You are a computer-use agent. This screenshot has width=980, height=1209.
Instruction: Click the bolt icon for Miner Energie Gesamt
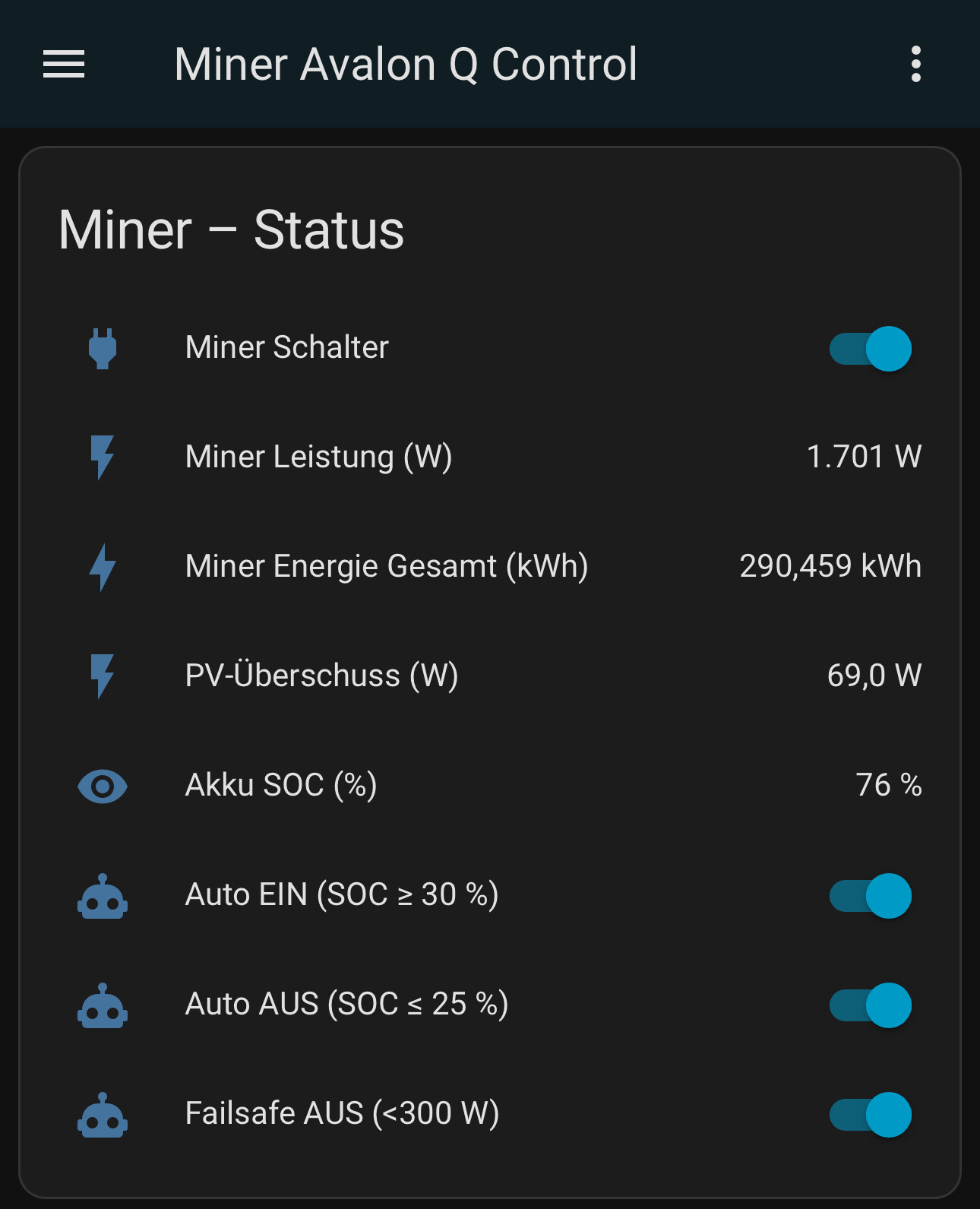coord(103,567)
